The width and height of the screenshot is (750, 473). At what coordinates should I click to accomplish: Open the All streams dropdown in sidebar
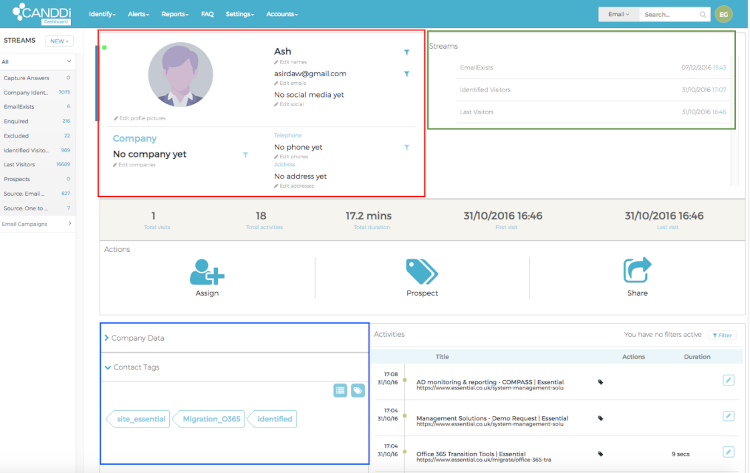[36, 62]
